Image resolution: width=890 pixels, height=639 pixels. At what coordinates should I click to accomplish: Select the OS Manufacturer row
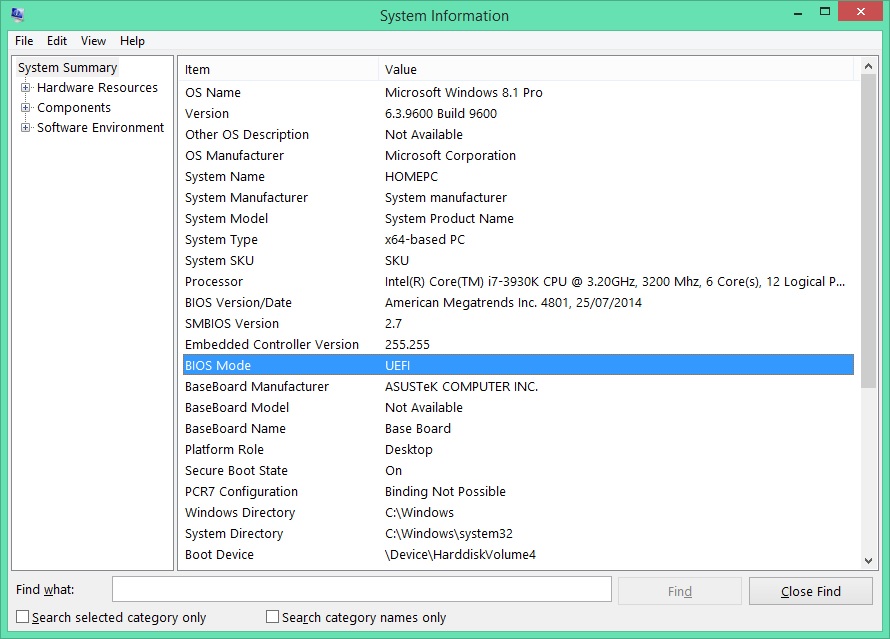tap(518, 155)
